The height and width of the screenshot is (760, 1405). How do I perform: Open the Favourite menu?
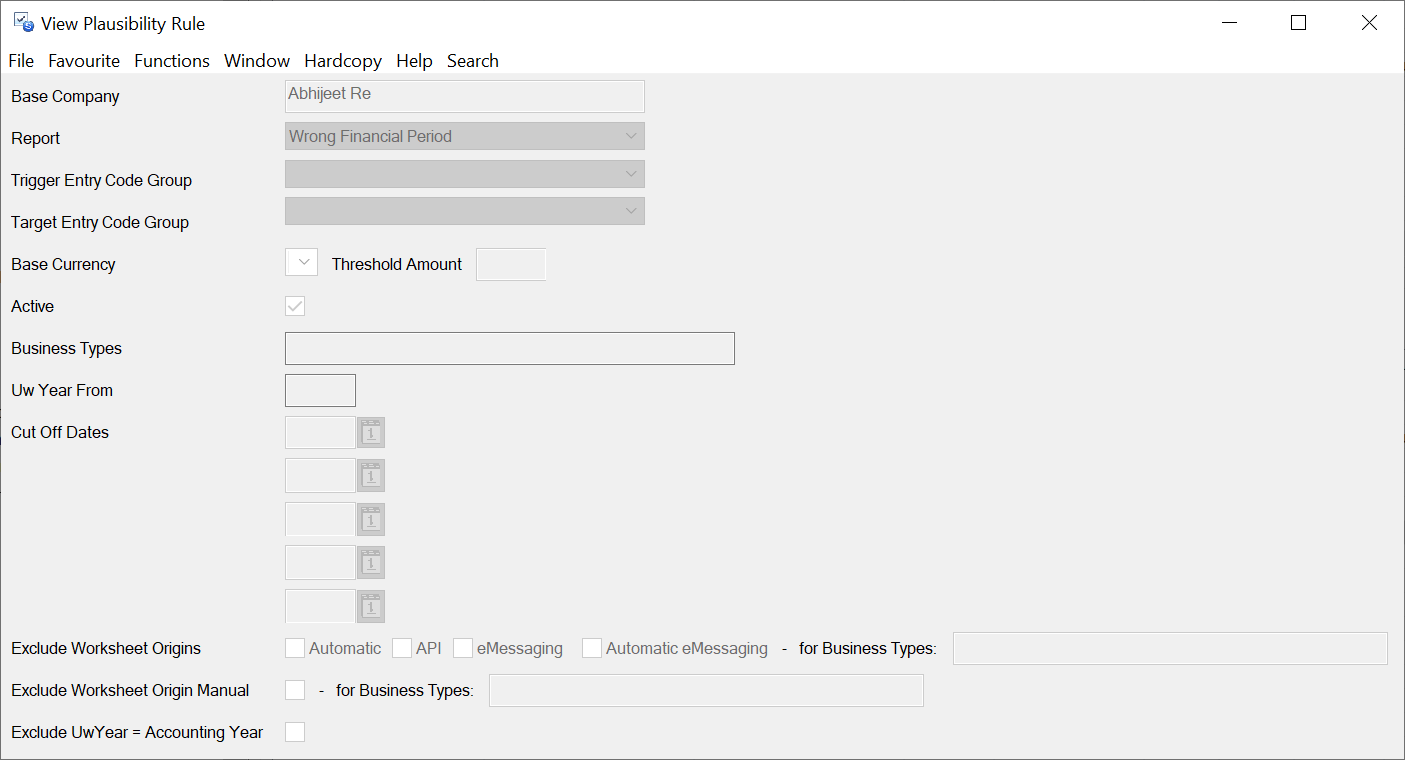84,61
